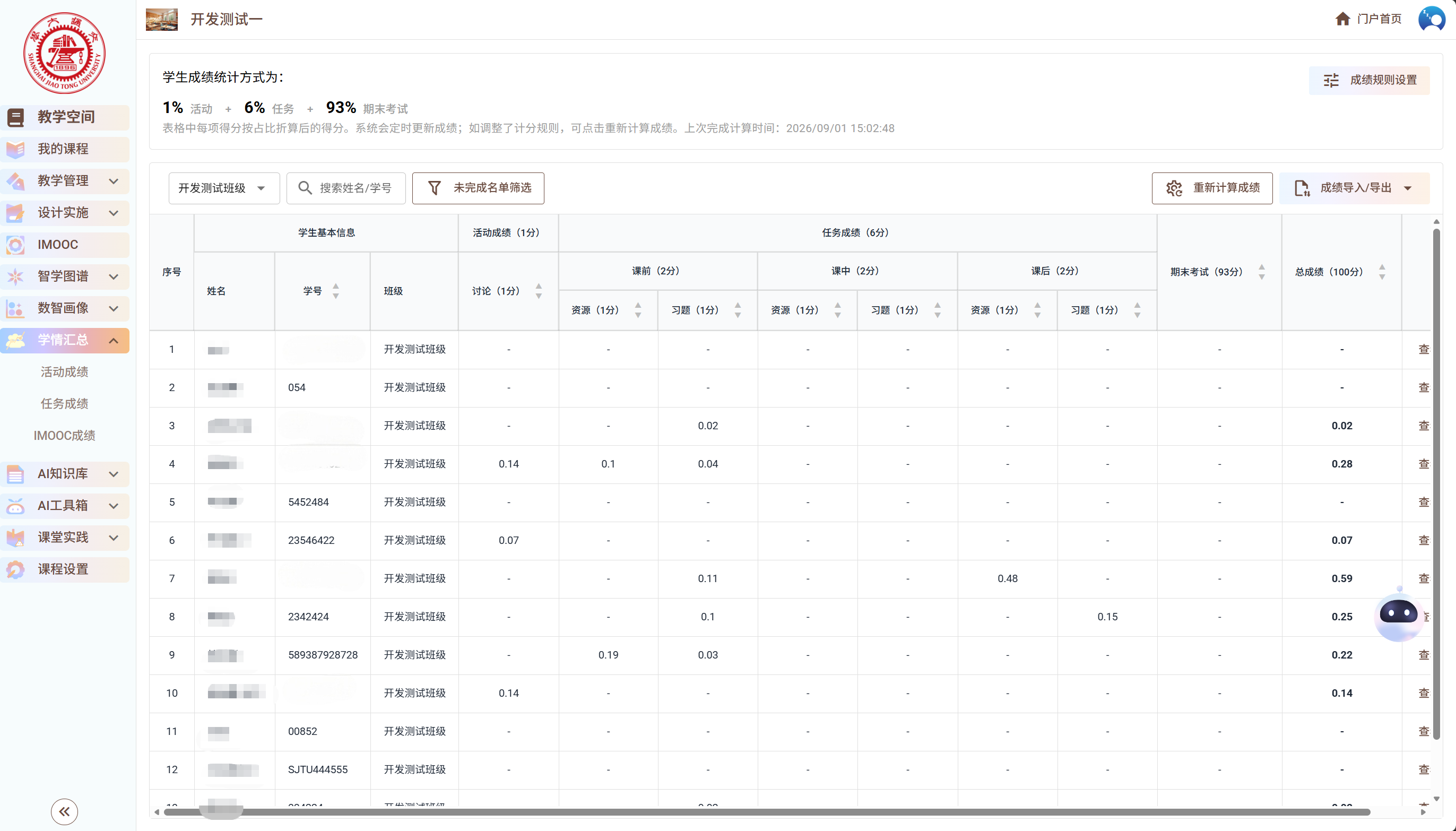Sort by 讨论（1分） column
Viewport: 1456px width, 831px height.
[539, 291]
